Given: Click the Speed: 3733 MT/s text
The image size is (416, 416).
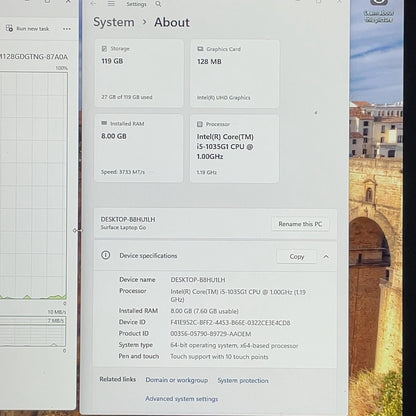Looking at the screenshot, I should click(x=123, y=172).
